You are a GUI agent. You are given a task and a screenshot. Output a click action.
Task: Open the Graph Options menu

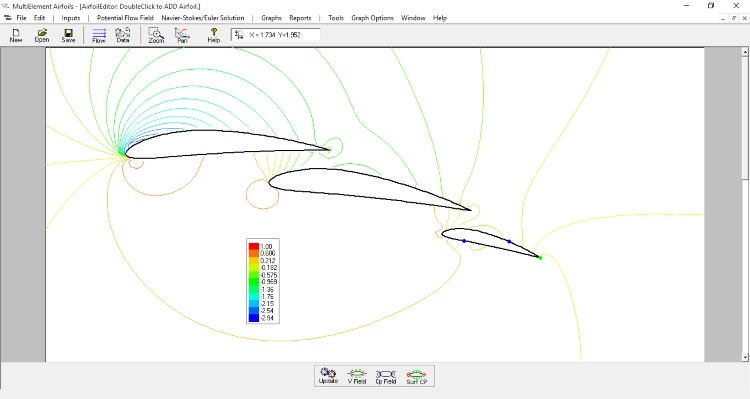pos(373,18)
